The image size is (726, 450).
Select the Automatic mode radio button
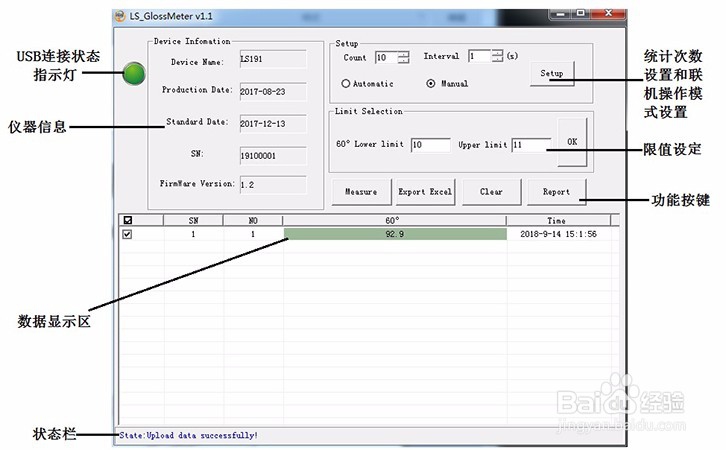[345, 84]
